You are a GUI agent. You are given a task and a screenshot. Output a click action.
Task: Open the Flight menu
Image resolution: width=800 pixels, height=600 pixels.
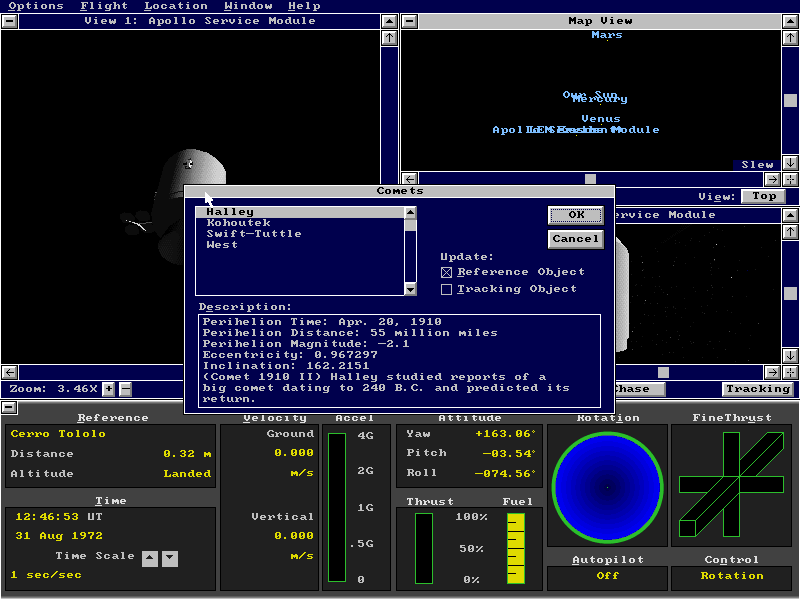[104, 6]
